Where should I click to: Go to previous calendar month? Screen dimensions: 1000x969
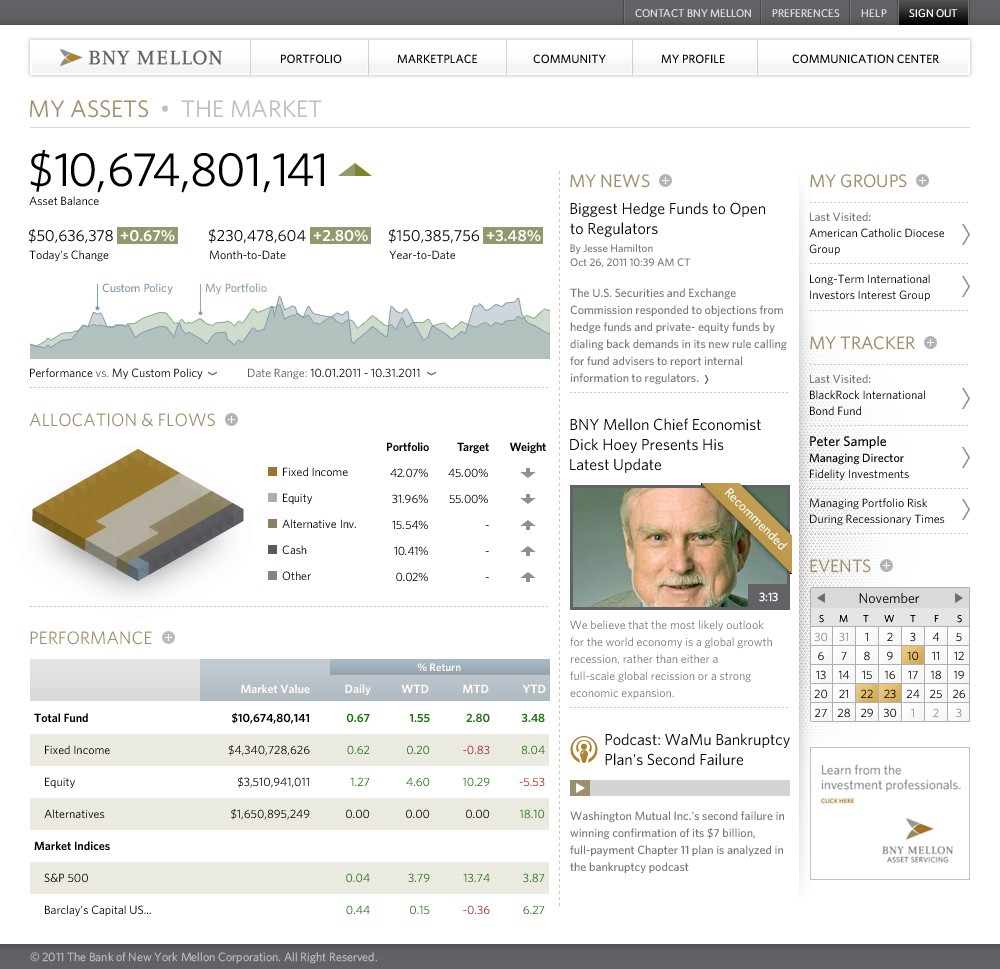(x=821, y=598)
